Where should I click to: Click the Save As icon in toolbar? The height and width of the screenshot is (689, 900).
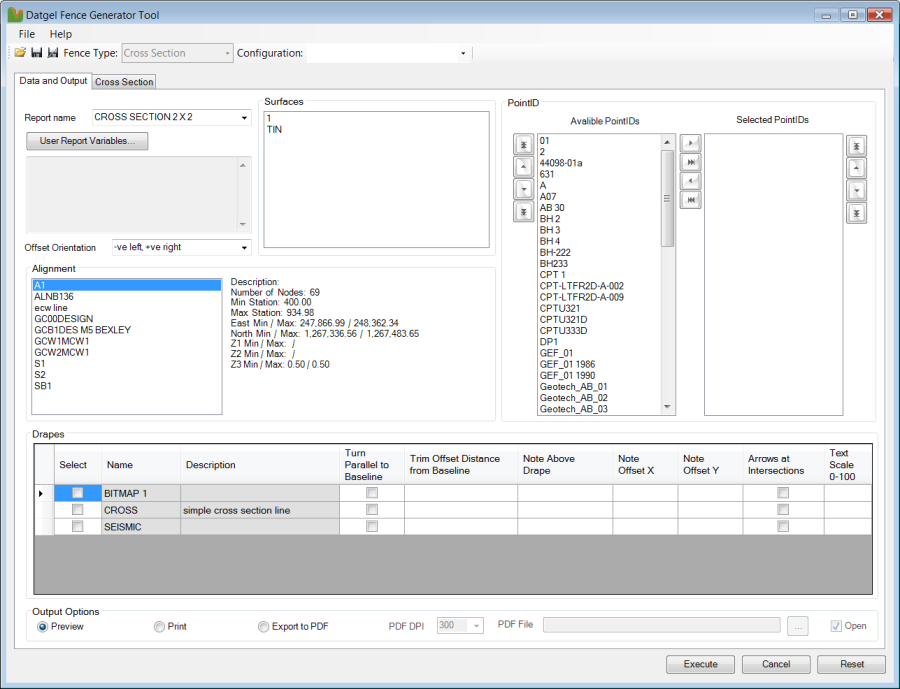[53, 53]
